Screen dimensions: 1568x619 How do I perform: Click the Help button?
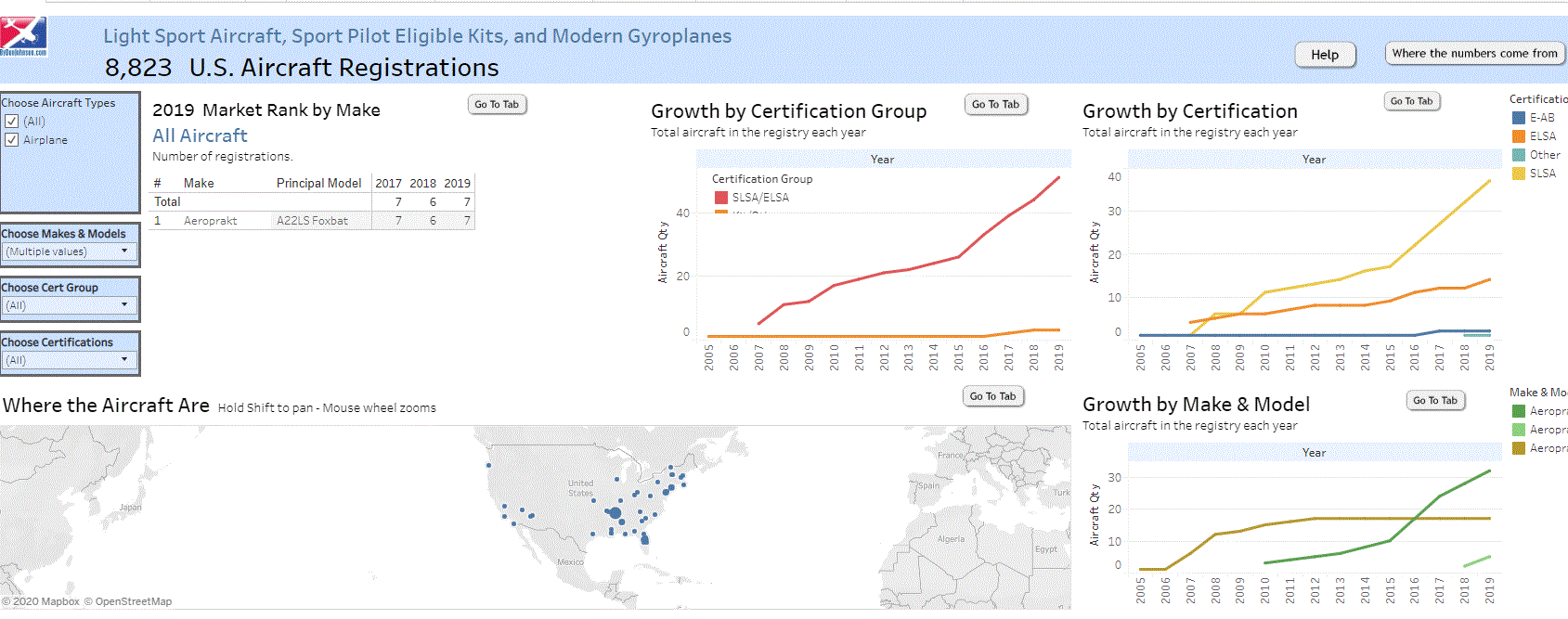(1325, 55)
